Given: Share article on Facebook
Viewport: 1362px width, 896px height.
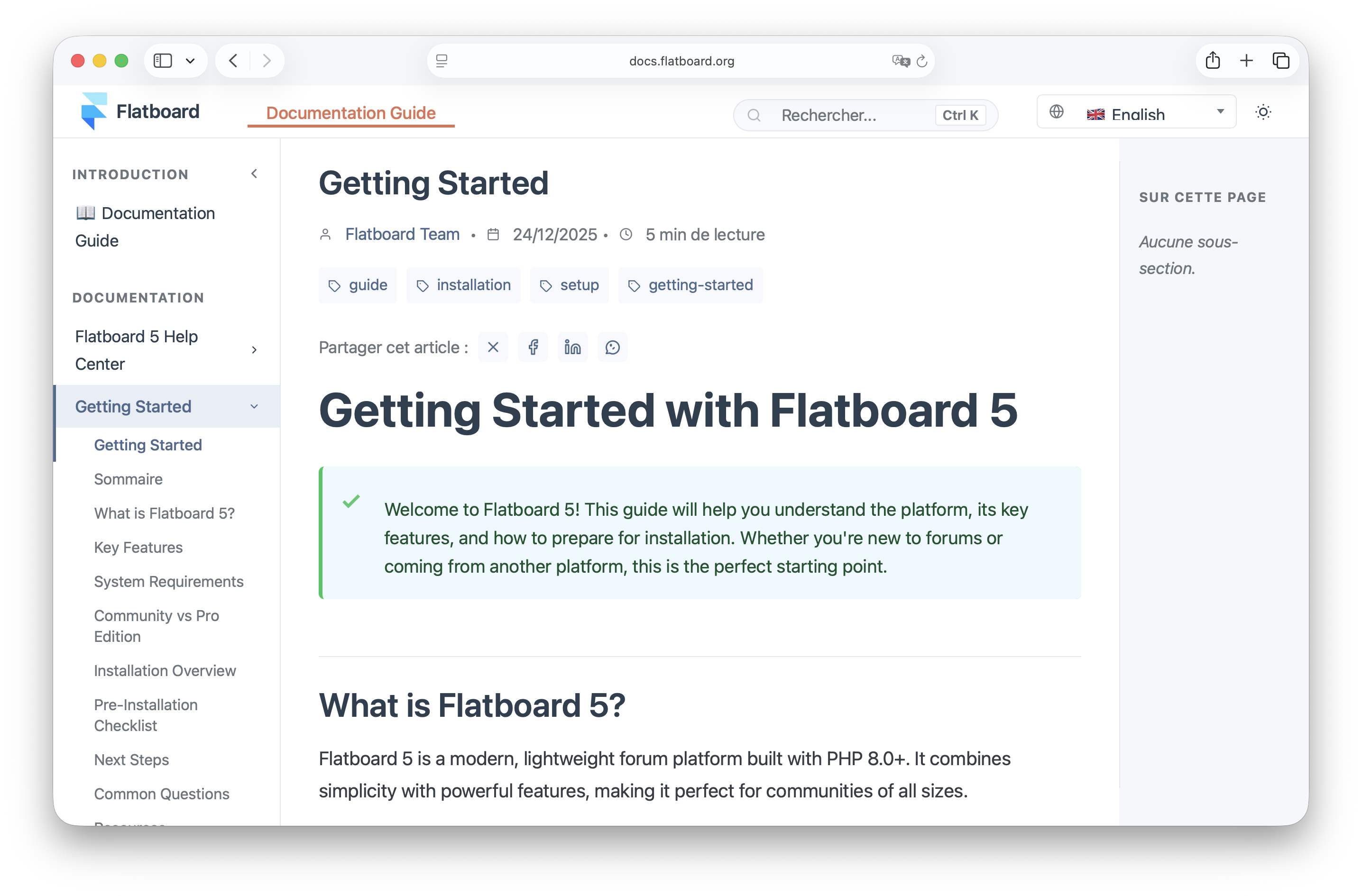Looking at the screenshot, I should (533, 347).
